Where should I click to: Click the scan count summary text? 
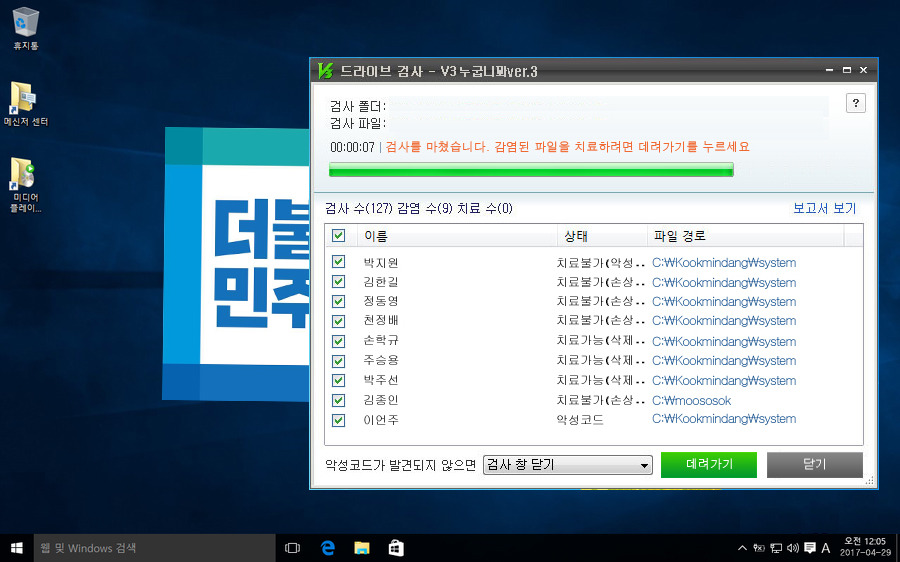coord(418,208)
